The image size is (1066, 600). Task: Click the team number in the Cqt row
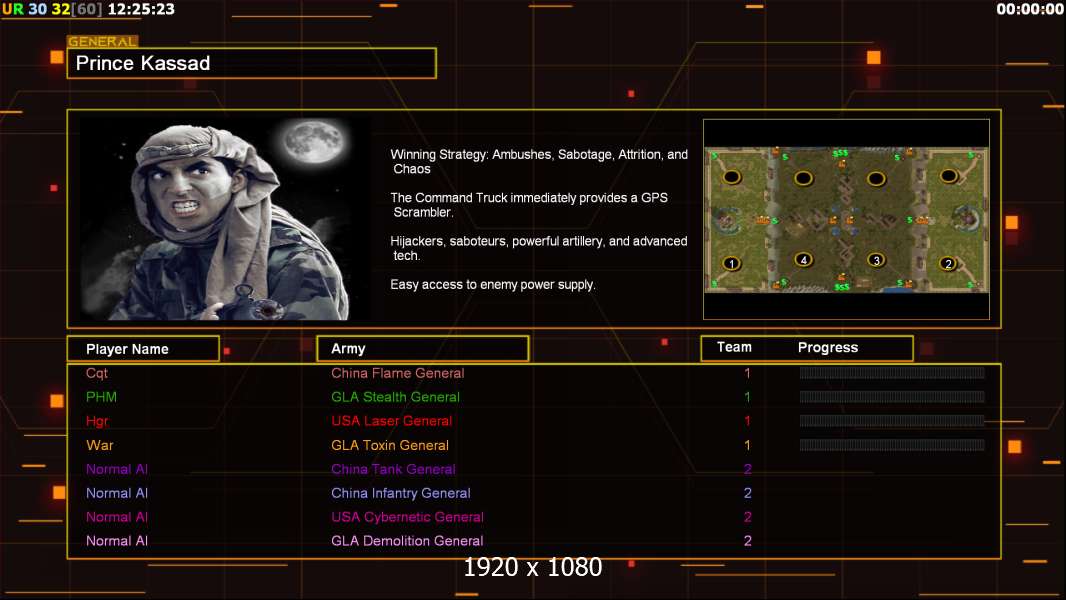point(747,373)
